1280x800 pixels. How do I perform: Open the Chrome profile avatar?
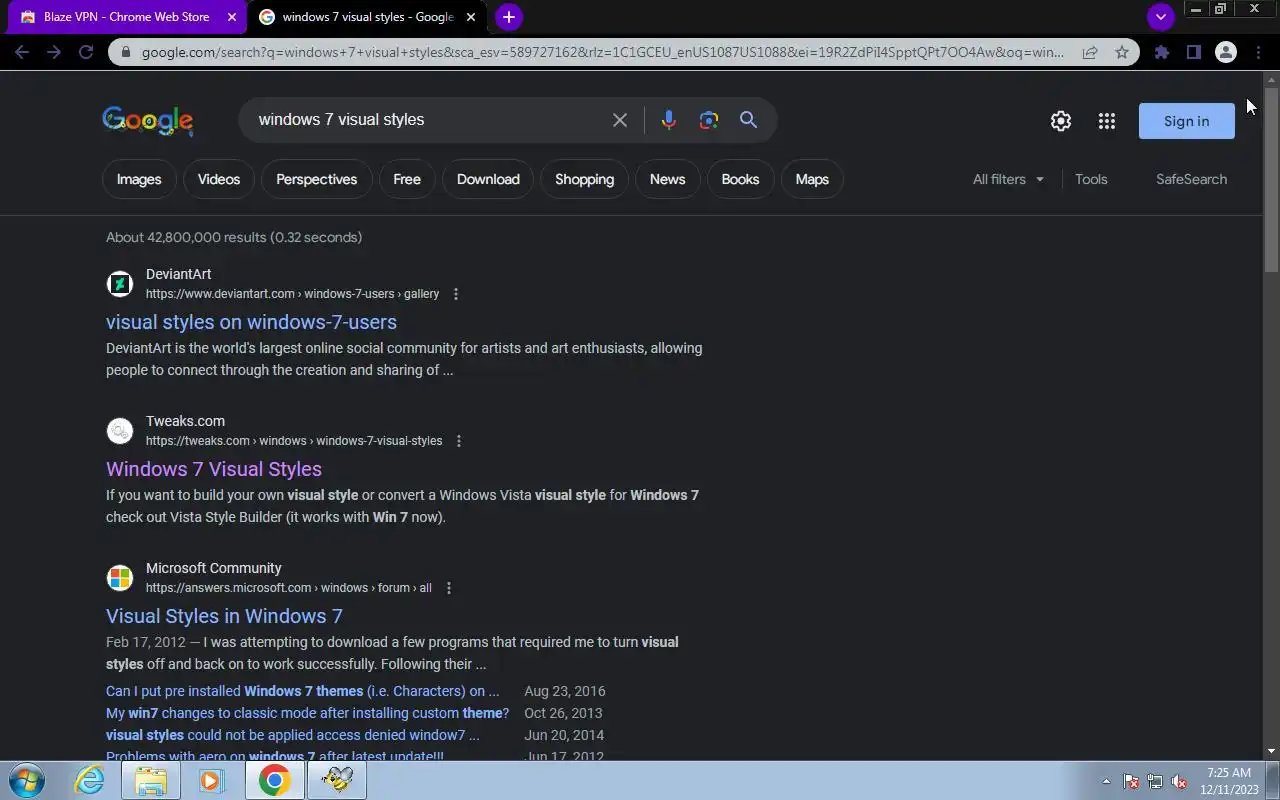(1226, 52)
